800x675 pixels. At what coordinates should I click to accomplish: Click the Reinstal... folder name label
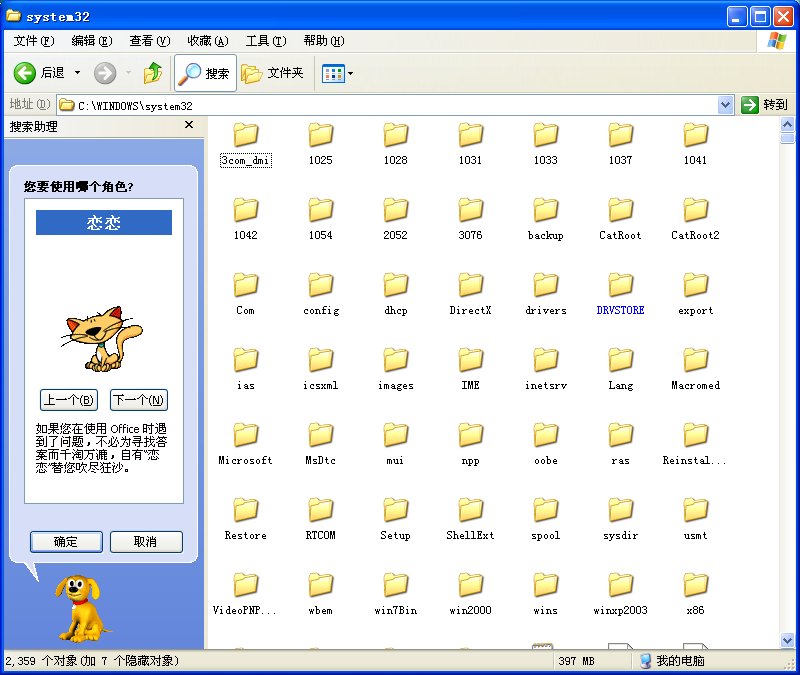(x=694, y=460)
